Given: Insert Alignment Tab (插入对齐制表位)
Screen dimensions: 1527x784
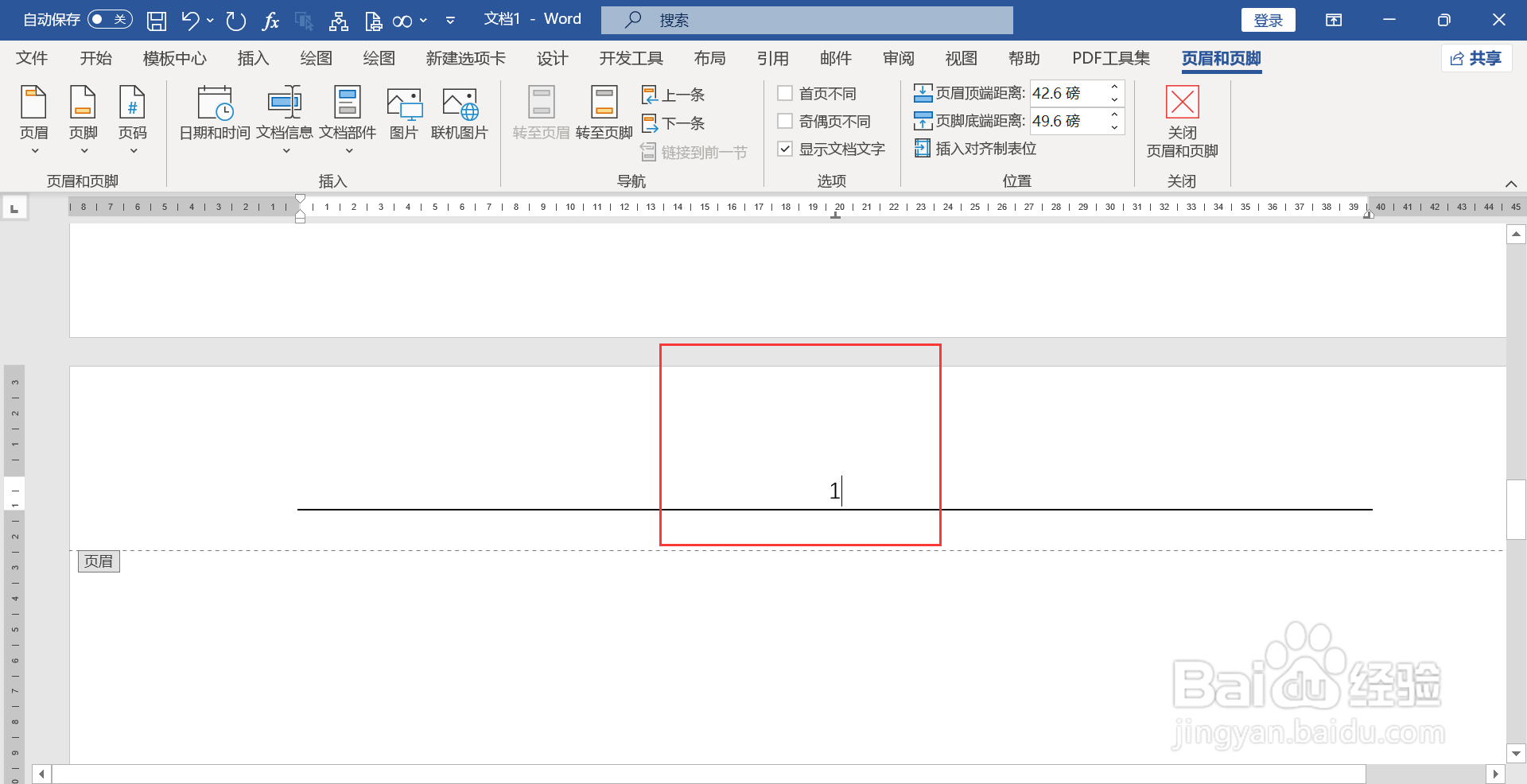Looking at the screenshot, I should [x=975, y=149].
